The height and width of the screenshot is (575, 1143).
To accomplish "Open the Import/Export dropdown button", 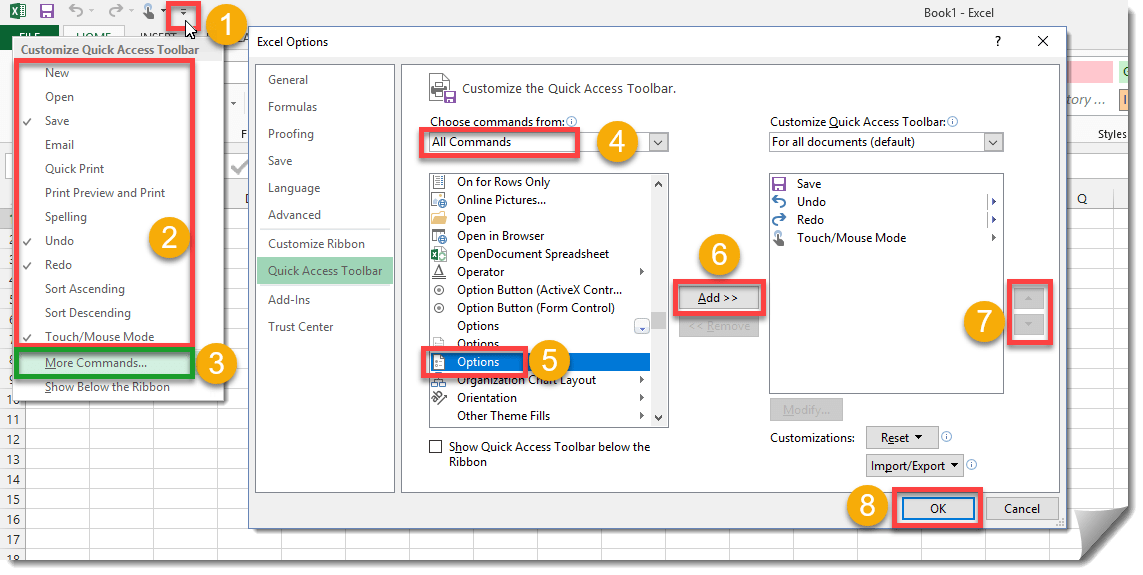I will point(915,466).
